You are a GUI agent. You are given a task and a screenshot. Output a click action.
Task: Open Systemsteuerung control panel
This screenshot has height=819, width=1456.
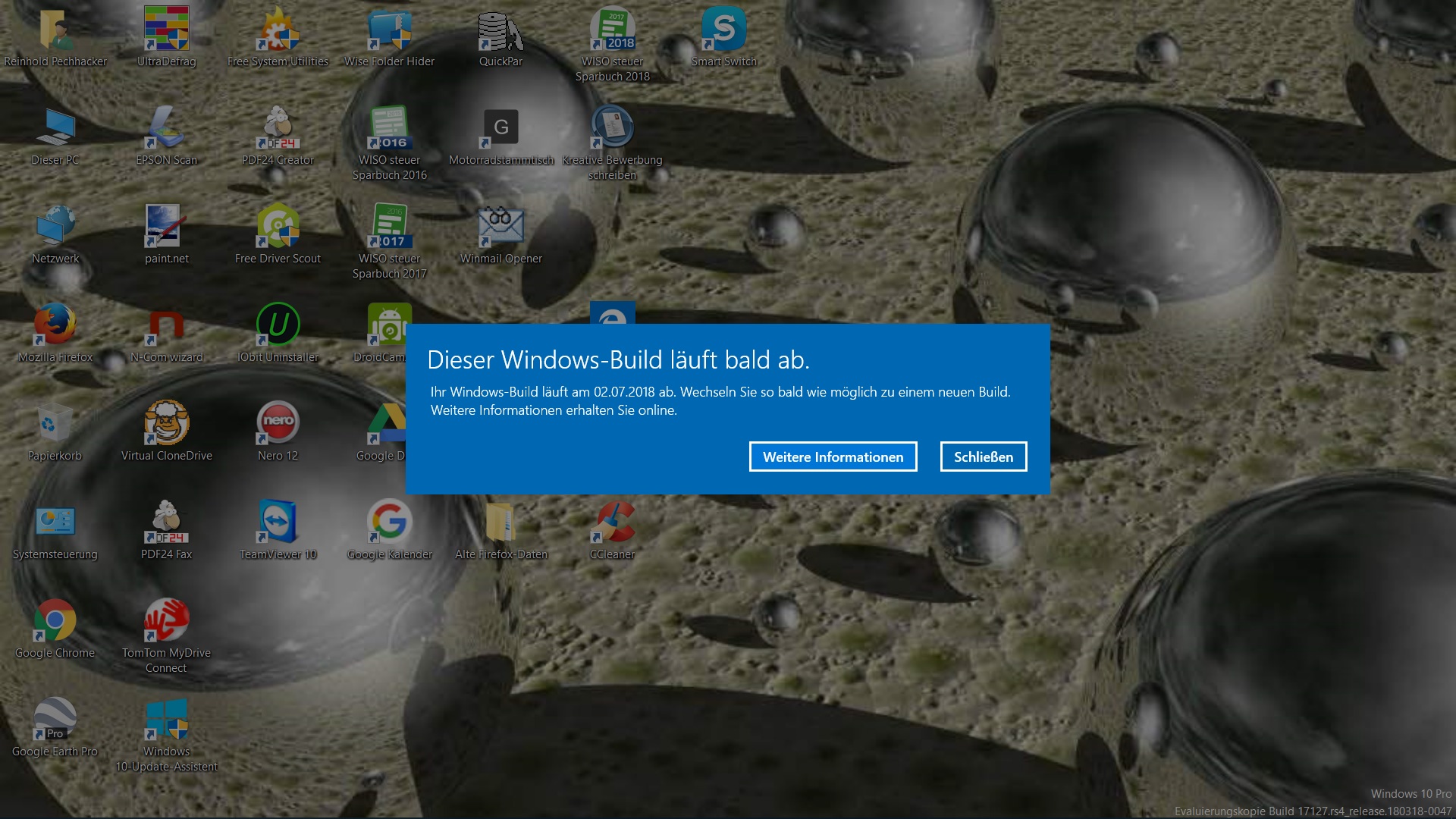(55, 524)
